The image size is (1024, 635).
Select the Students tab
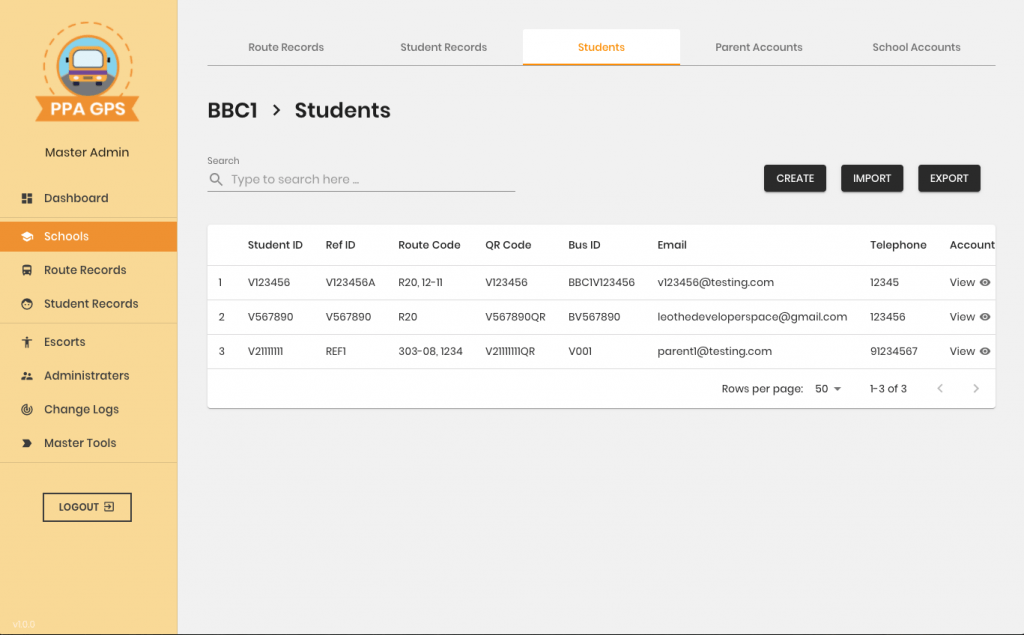point(601,47)
